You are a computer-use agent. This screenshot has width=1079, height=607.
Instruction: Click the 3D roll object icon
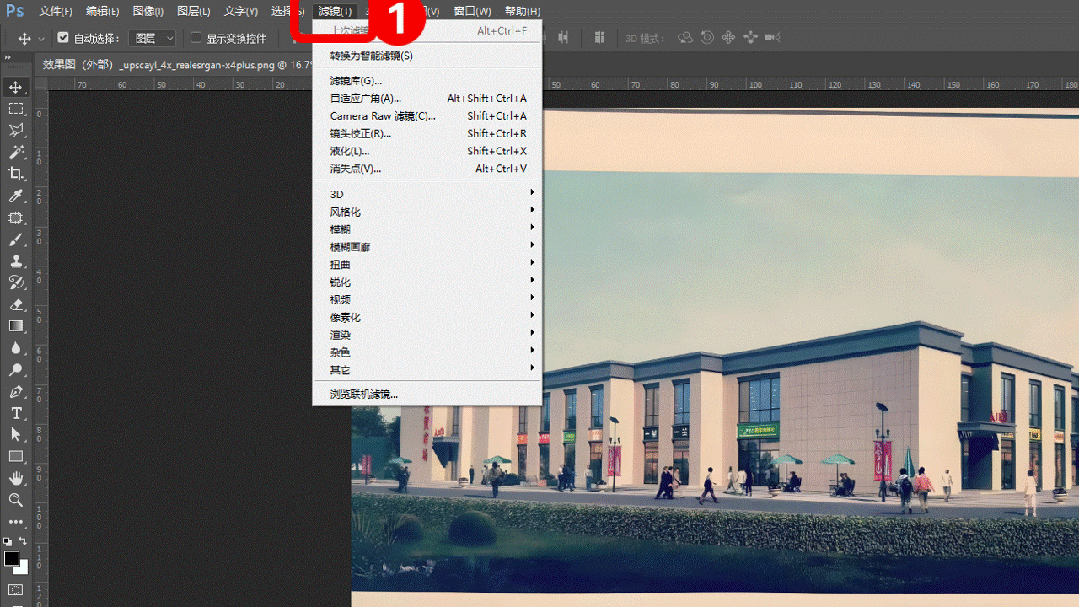click(707, 37)
